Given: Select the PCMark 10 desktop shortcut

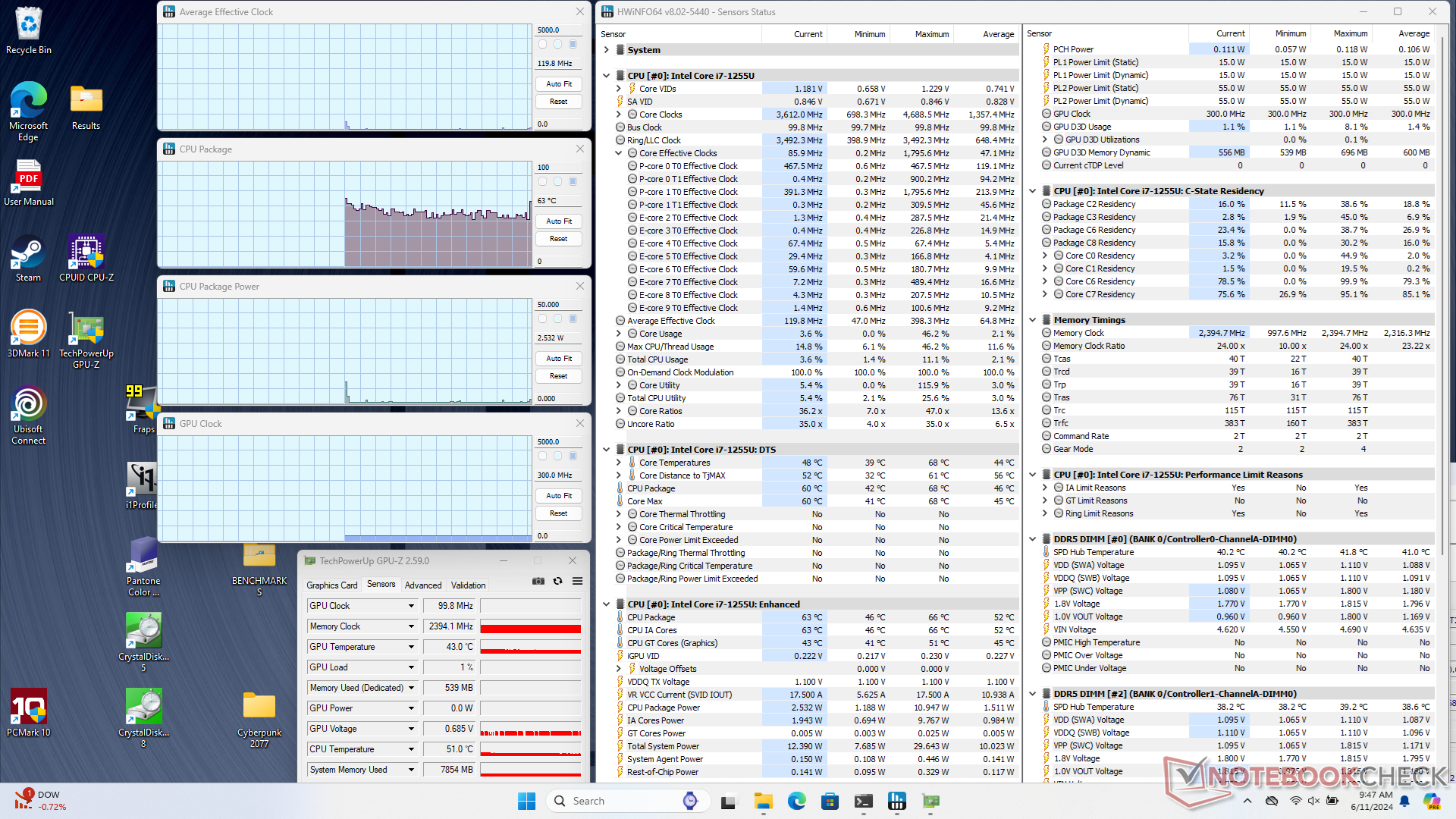Looking at the screenshot, I should point(29,713).
